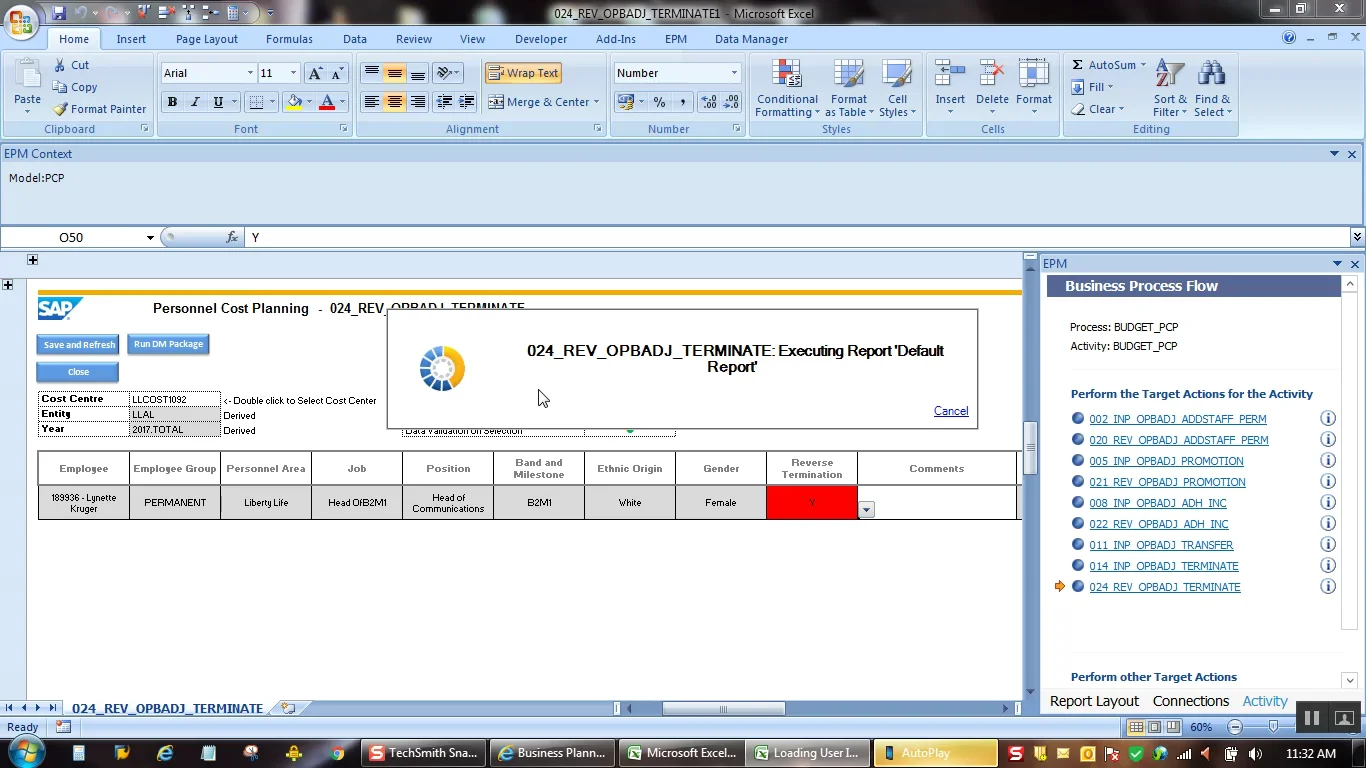Image resolution: width=1366 pixels, height=768 pixels.
Task: Toggle the Page Layout view button in status bar
Action: (1155, 727)
